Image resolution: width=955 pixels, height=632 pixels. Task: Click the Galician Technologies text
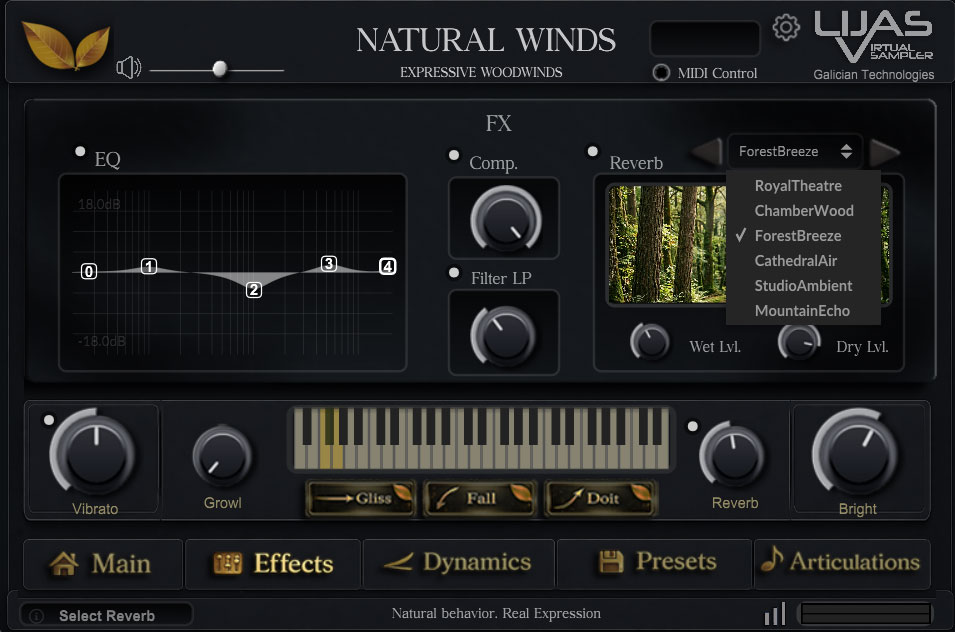coord(873,74)
